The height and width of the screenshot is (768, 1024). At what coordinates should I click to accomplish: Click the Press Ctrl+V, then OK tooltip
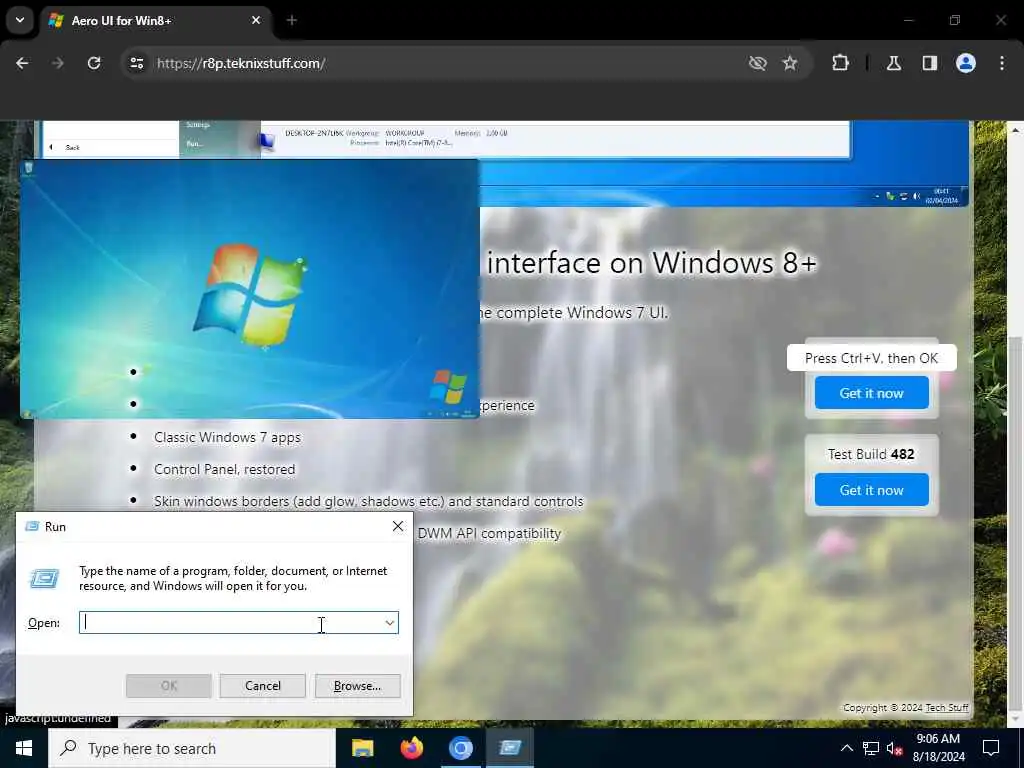click(x=872, y=358)
